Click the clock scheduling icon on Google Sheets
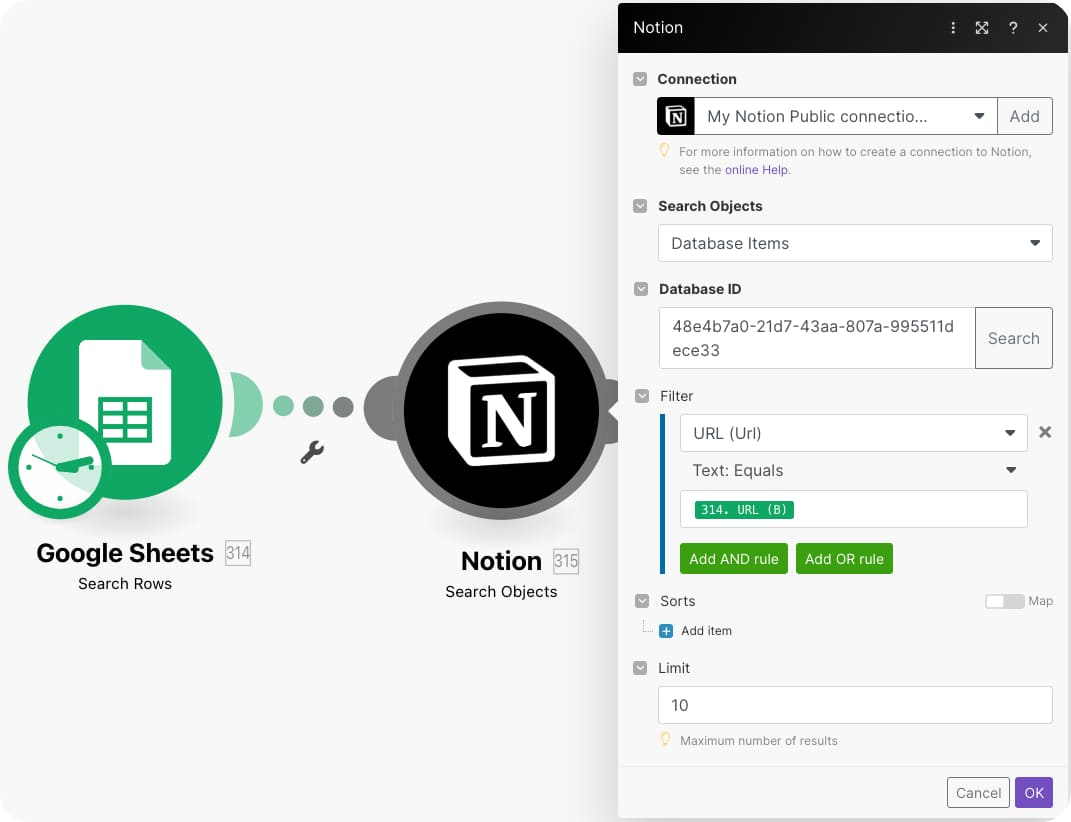1071x822 pixels. [60, 469]
